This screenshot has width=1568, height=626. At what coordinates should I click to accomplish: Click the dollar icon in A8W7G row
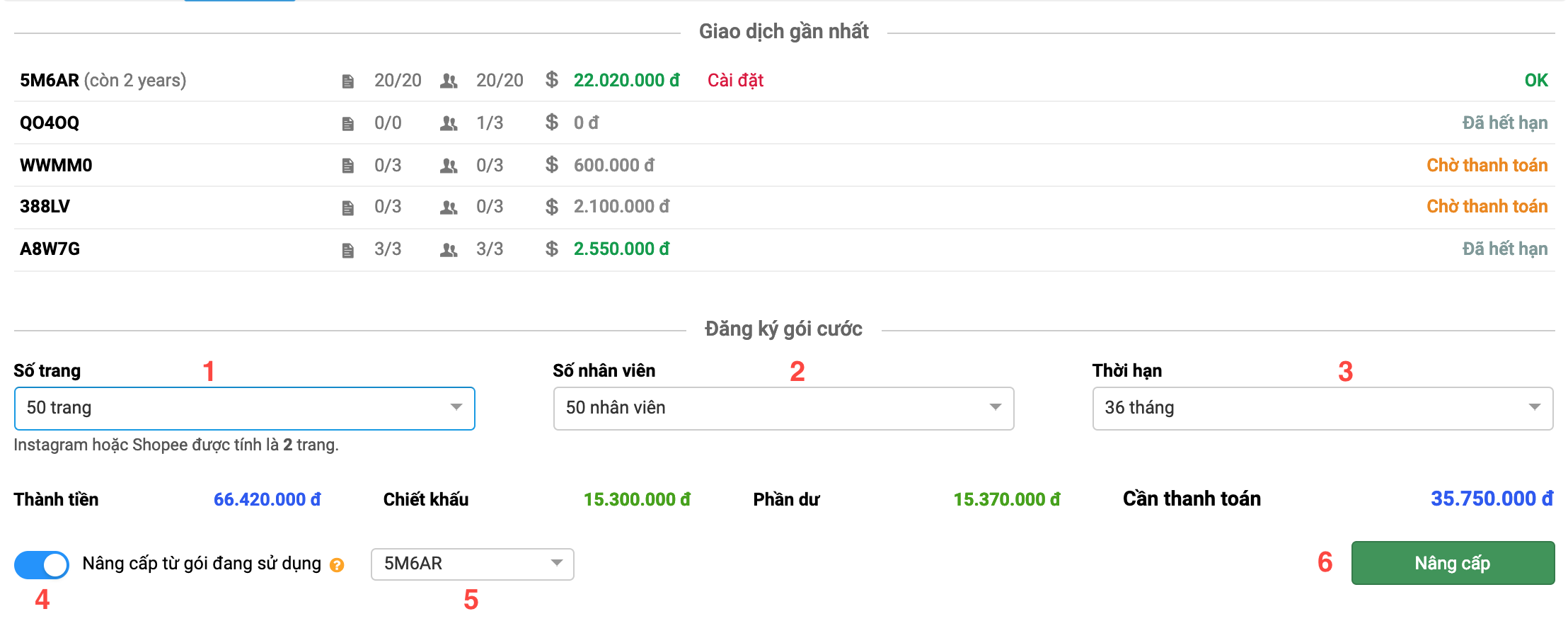coord(552,249)
